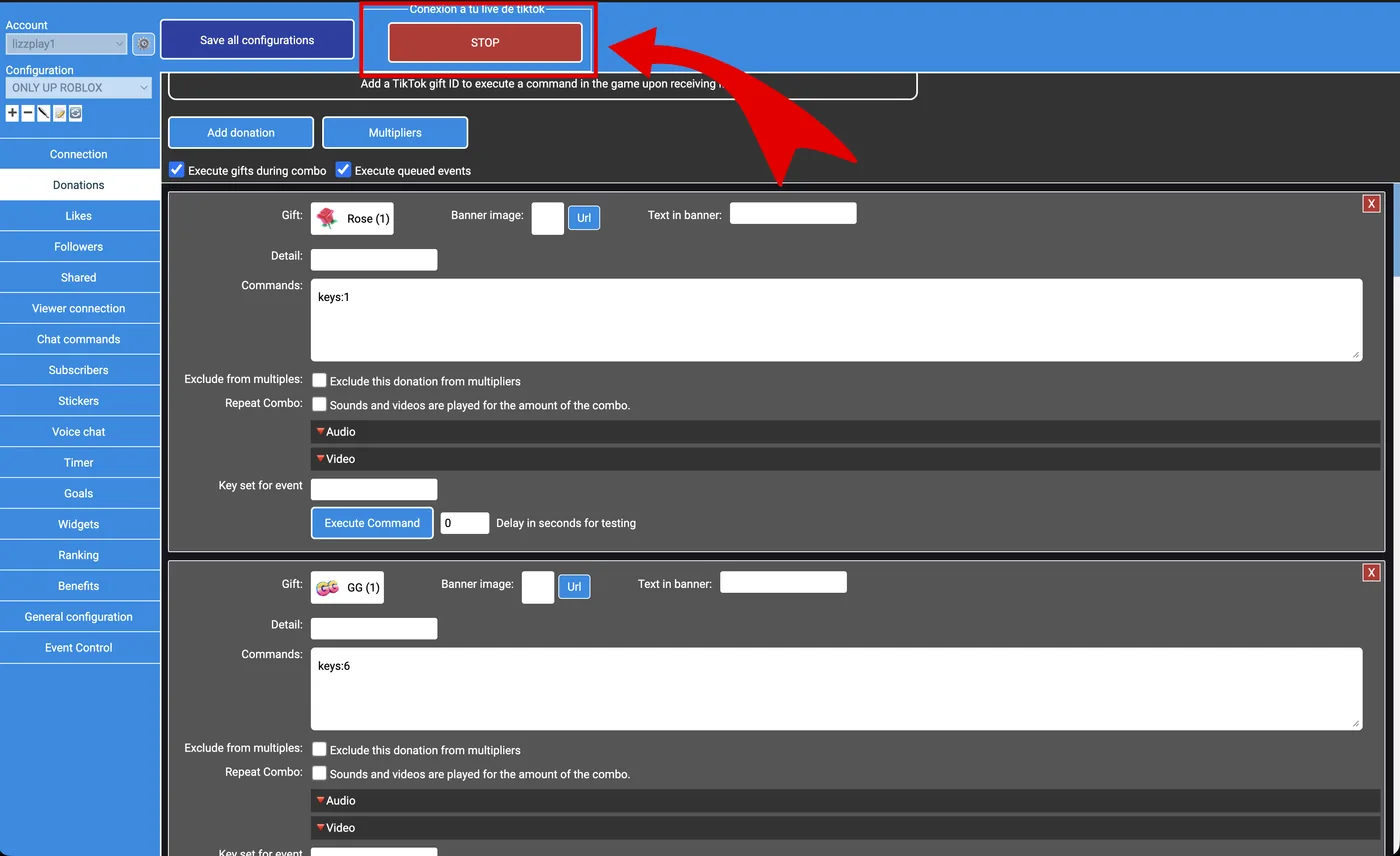The height and width of the screenshot is (856, 1400).
Task: Disable Execute queued events checkbox
Action: click(343, 170)
